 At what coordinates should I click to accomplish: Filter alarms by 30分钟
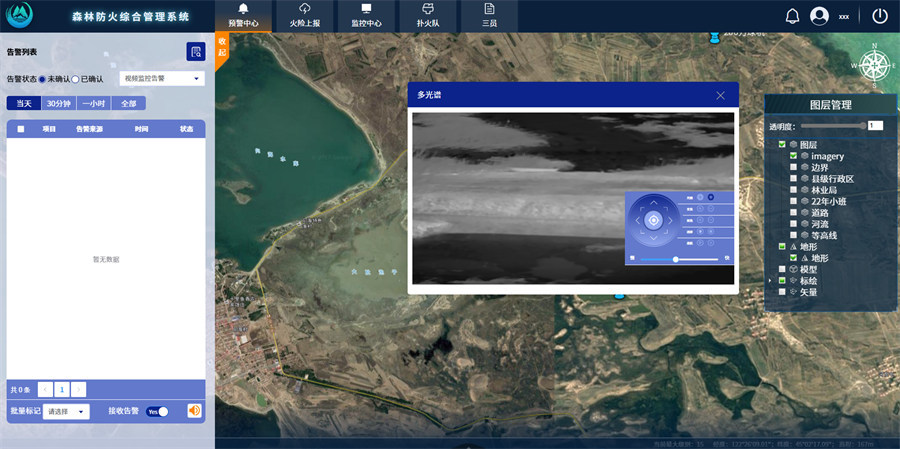(x=59, y=103)
